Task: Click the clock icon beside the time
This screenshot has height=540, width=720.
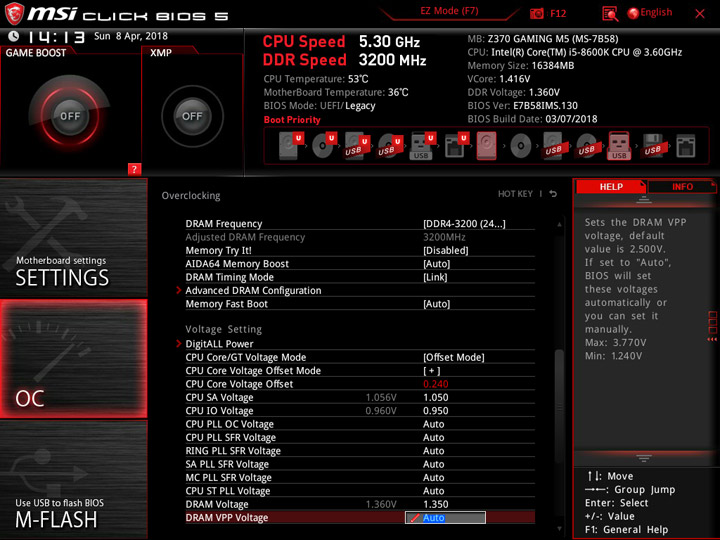Action: (x=14, y=36)
